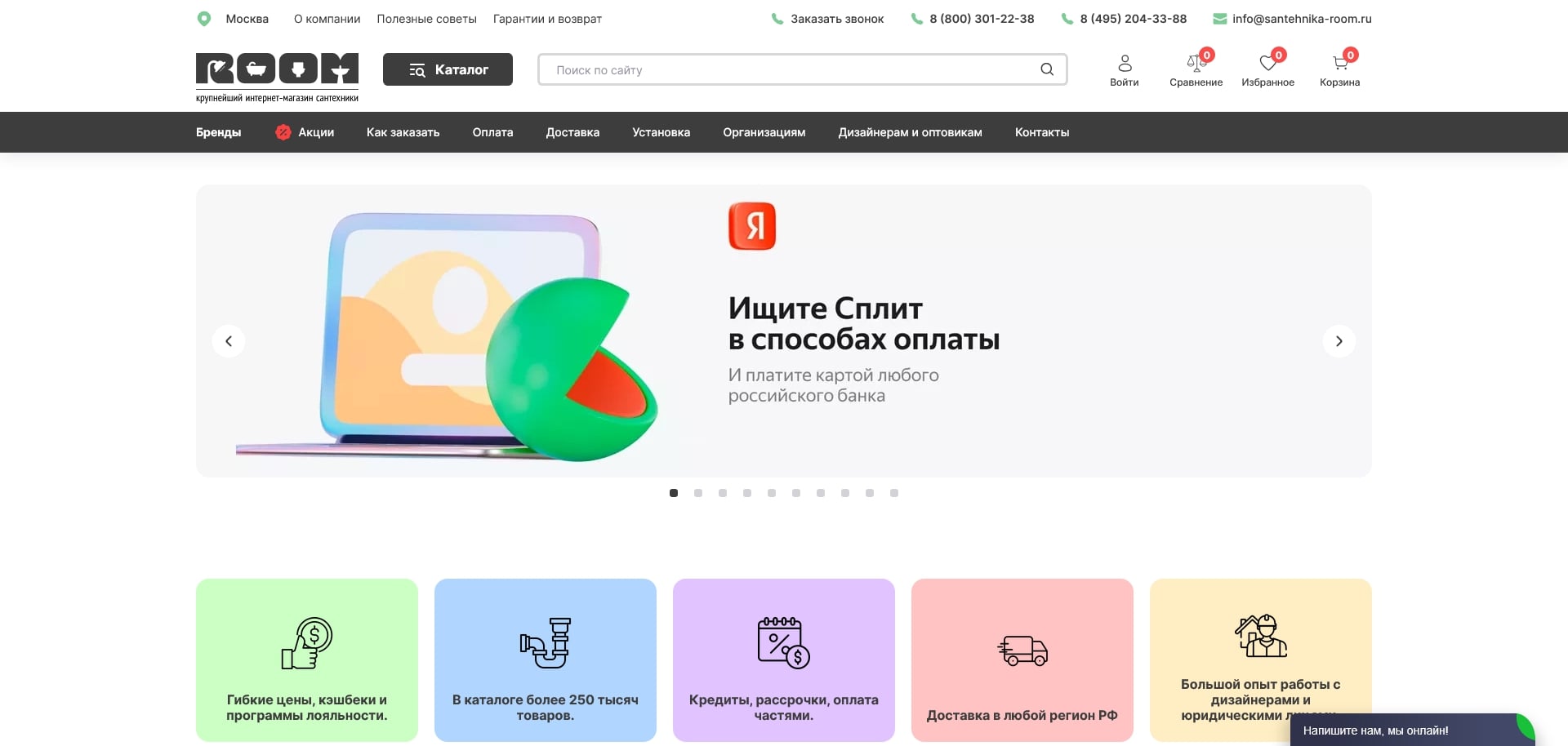Click the payment calendar icon on purple card

click(782, 644)
